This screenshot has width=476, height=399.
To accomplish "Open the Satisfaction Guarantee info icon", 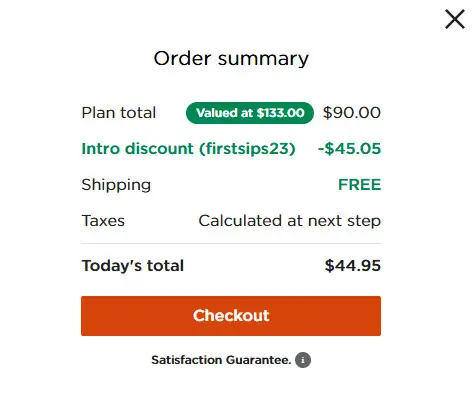I will (x=303, y=360).
